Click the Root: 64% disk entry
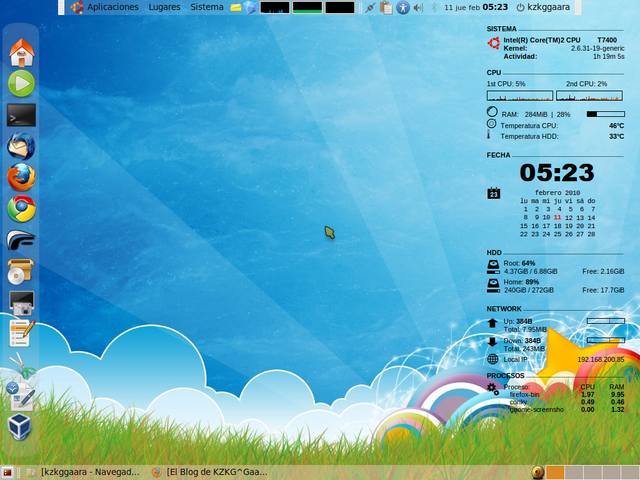This screenshot has height=480, width=640. (519, 263)
